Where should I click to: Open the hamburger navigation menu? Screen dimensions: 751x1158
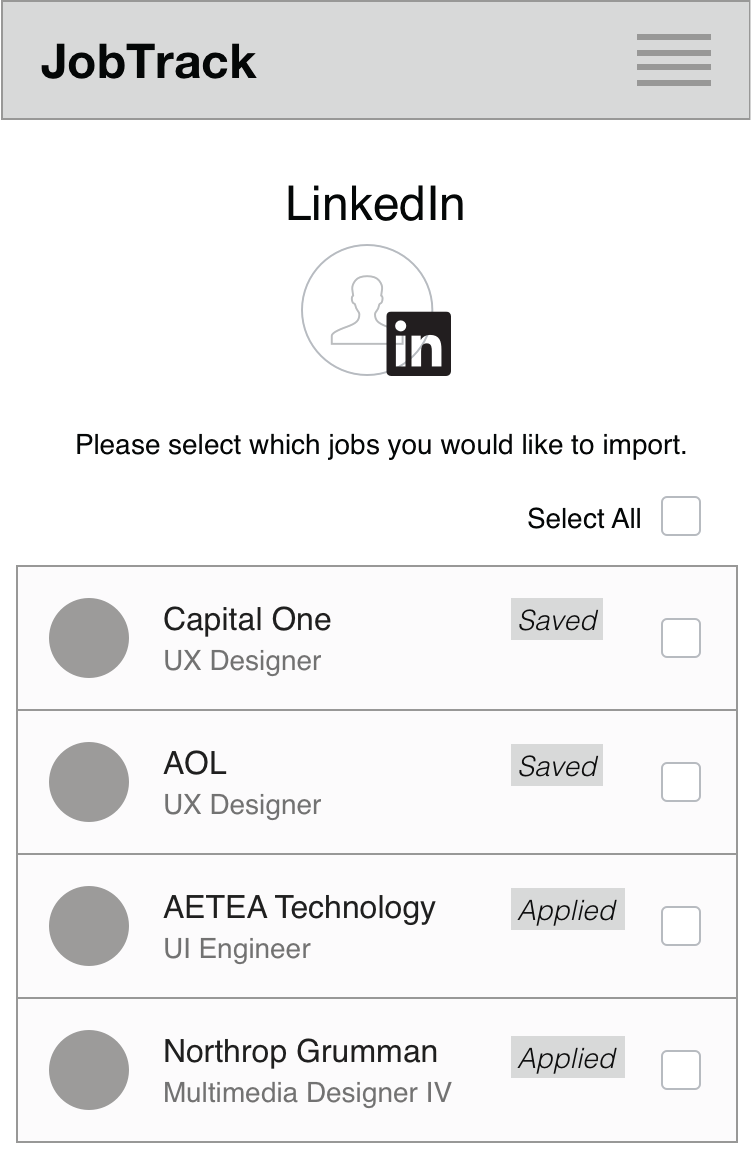[x=673, y=60]
